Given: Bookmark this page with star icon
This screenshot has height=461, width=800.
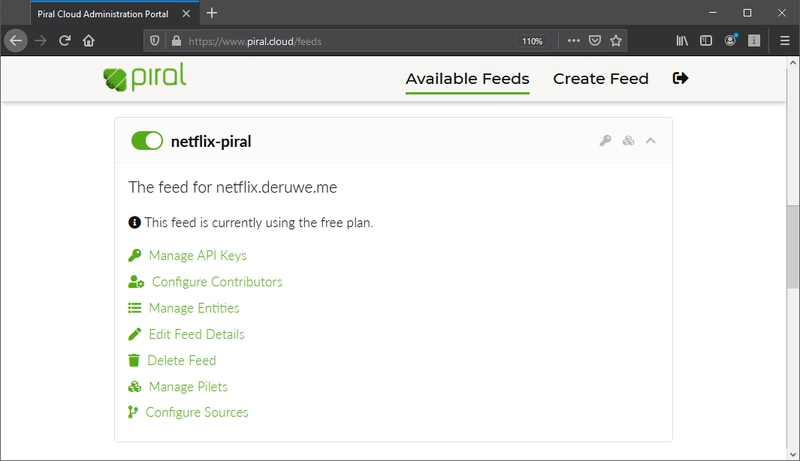Looking at the screenshot, I should pos(616,41).
